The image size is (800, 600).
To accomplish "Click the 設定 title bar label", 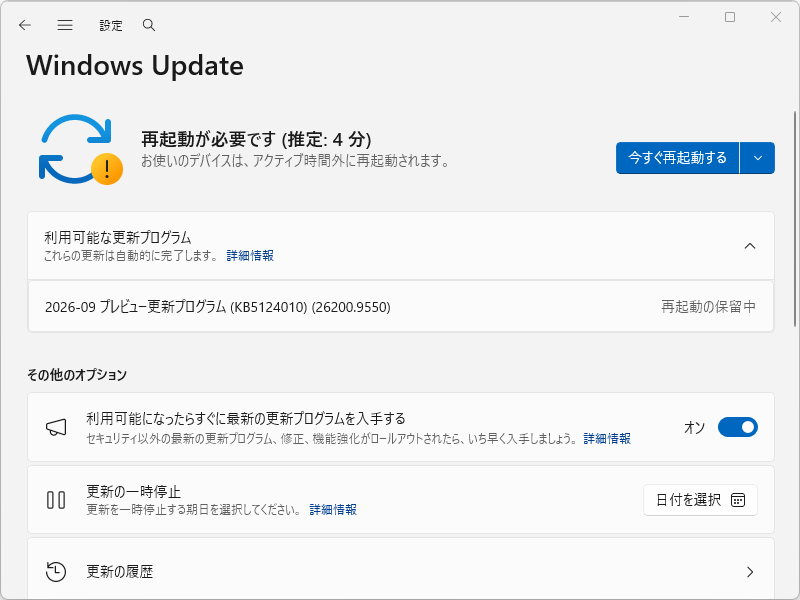I will (x=111, y=26).
